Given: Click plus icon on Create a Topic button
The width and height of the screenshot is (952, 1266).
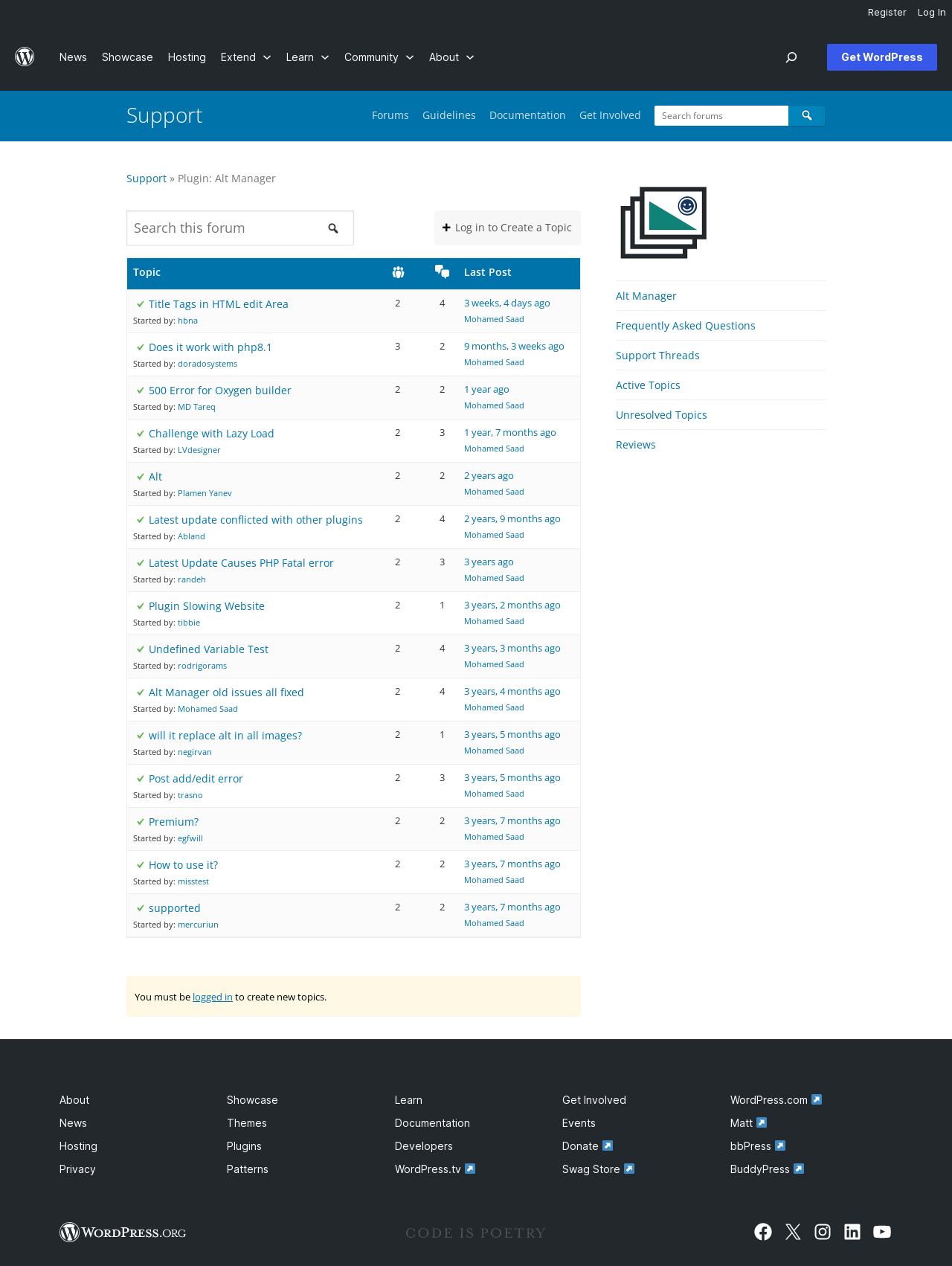Looking at the screenshot, I should (x=446, y=228).
